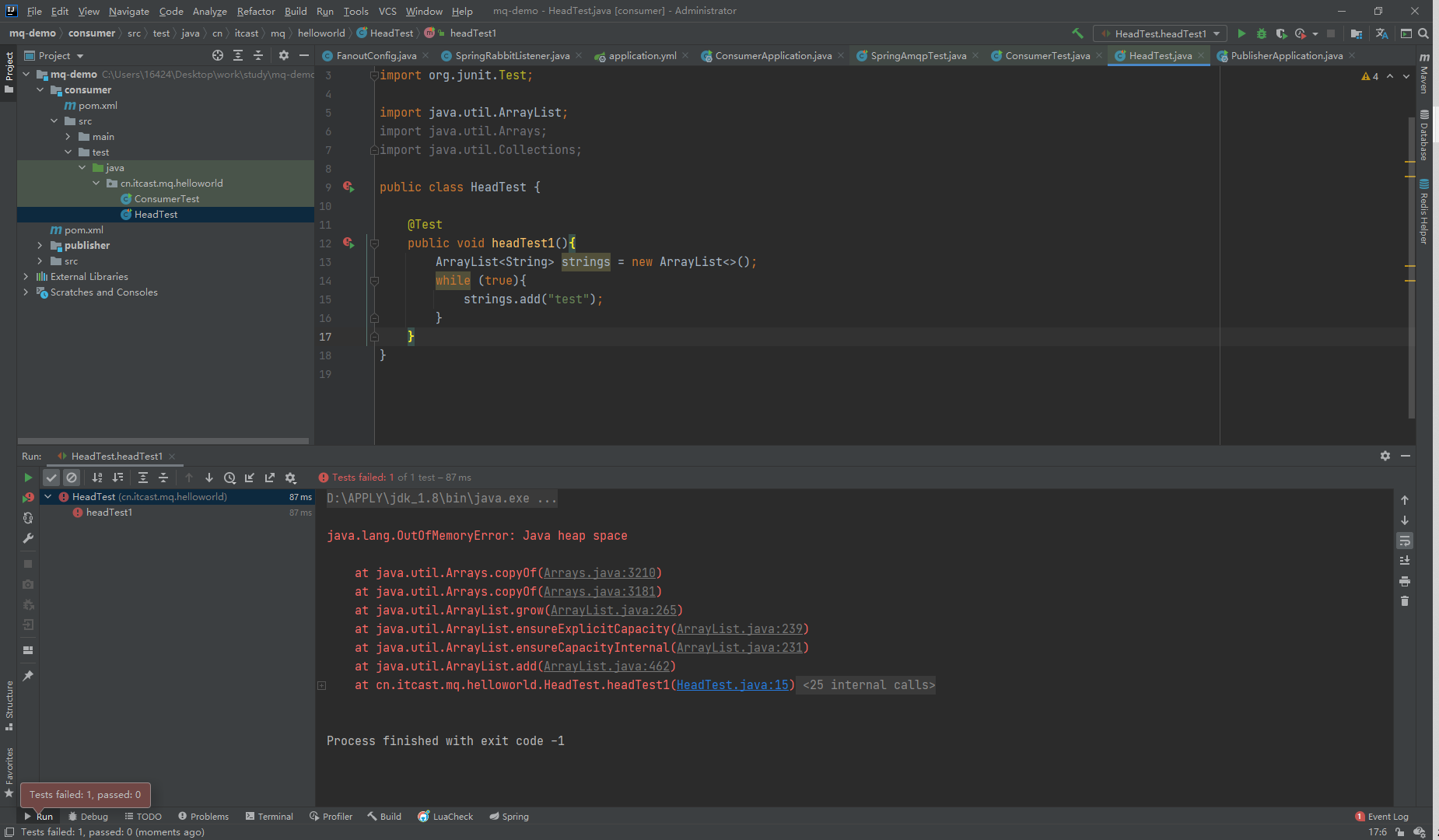The image size is (1439, 840).
Task: Open the Problems tool window
Action: pyautogui.click(x=203, y=817)
